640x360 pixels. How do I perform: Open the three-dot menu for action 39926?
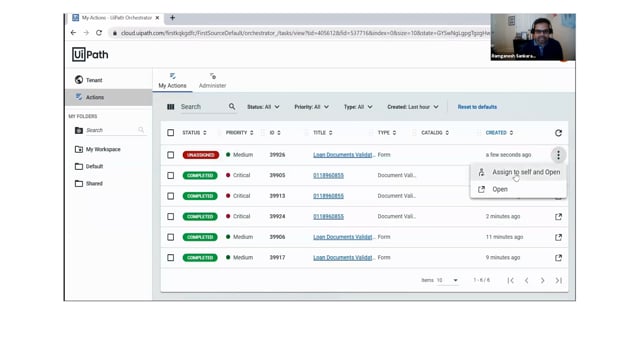pyautogui.click(x=558, y=155)
